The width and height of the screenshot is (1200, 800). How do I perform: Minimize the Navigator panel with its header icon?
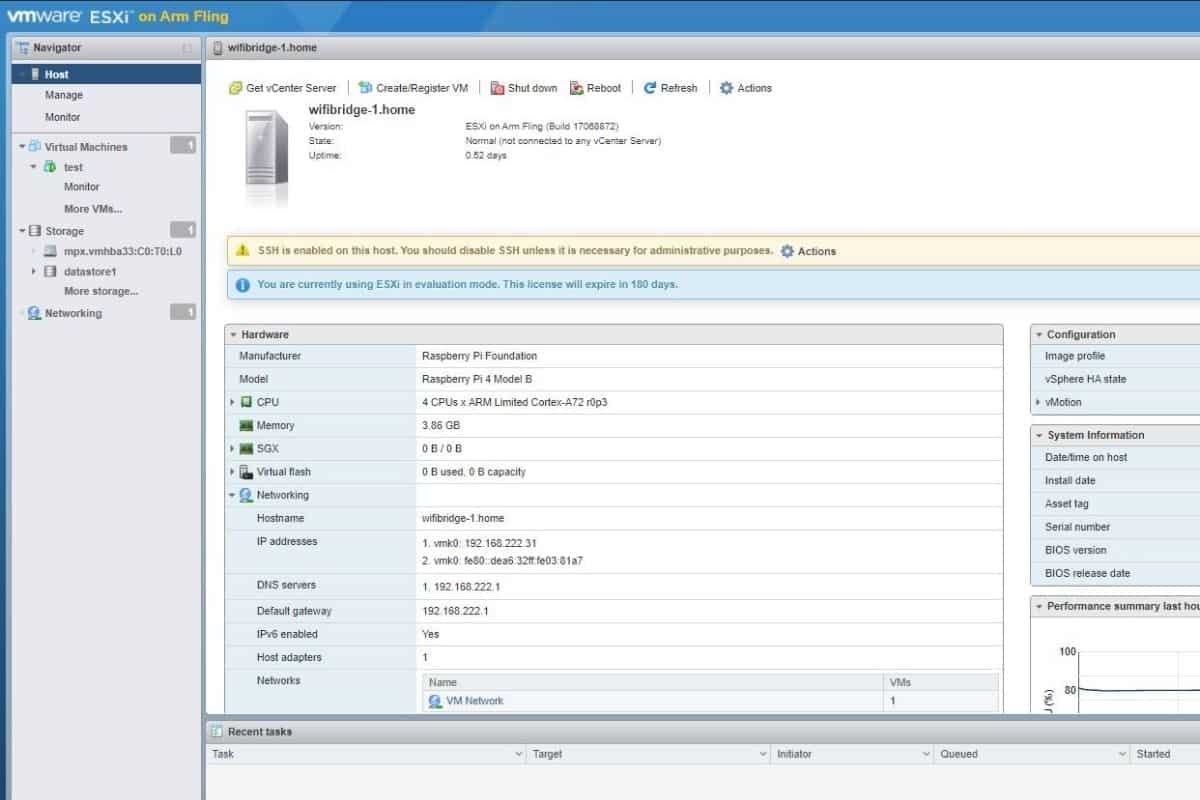[187, 48]
